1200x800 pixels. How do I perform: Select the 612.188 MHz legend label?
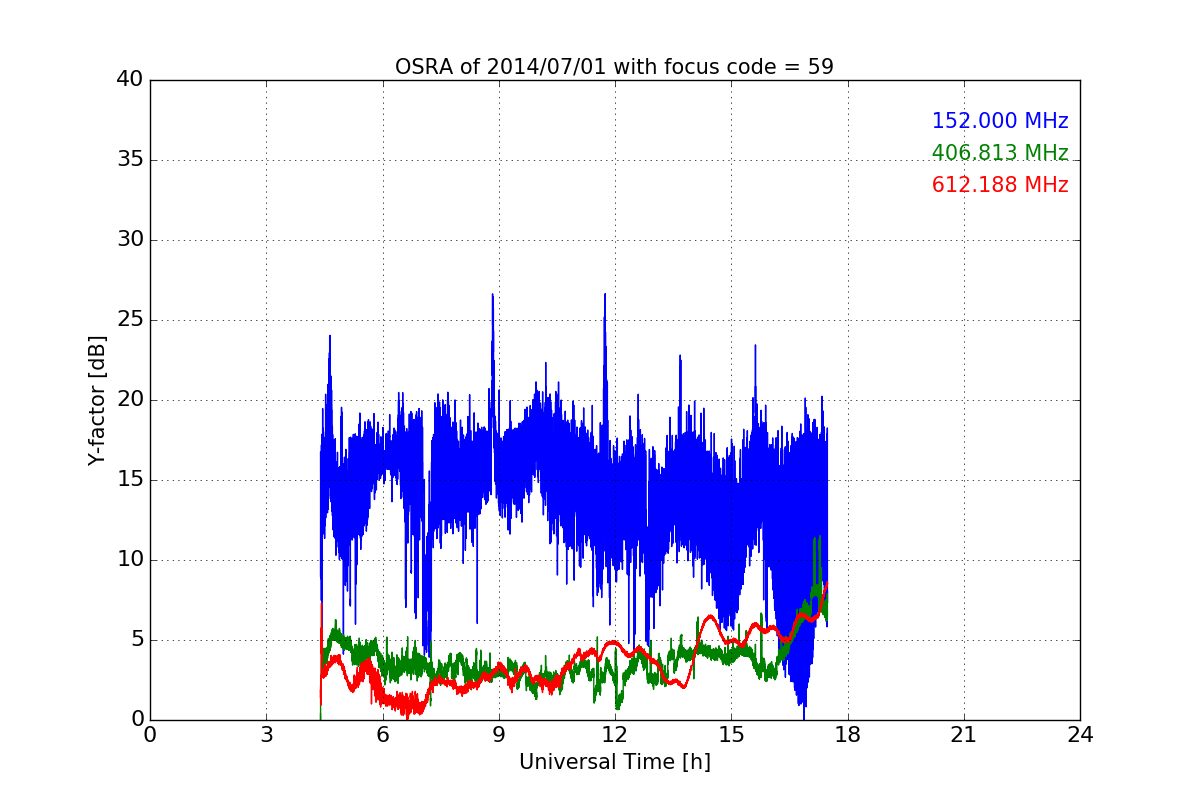pyautogui.click(x=1000, y=185)
